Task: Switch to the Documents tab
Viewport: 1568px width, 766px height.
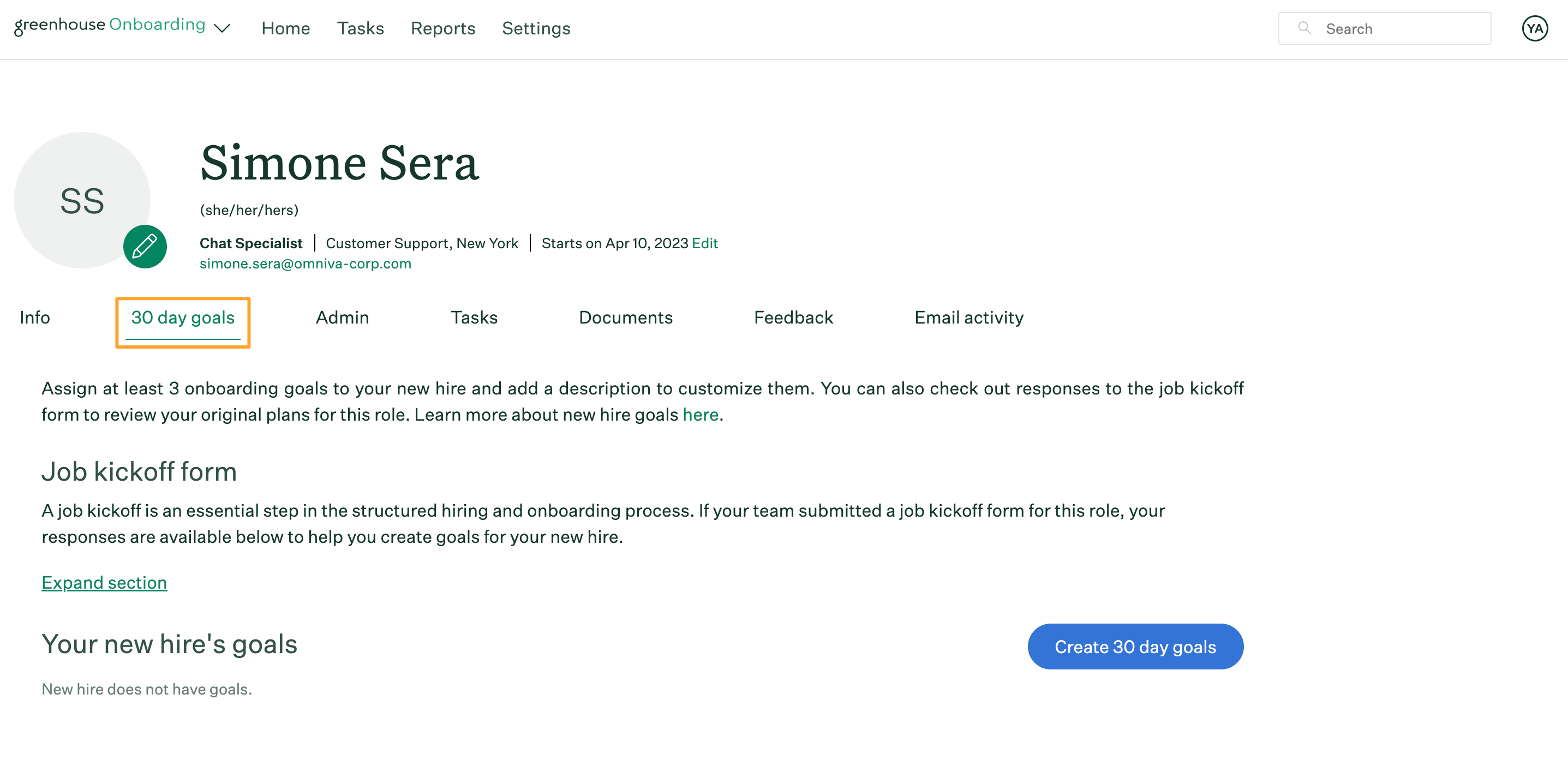Action: pyautogui.click(x=625, y=317)
